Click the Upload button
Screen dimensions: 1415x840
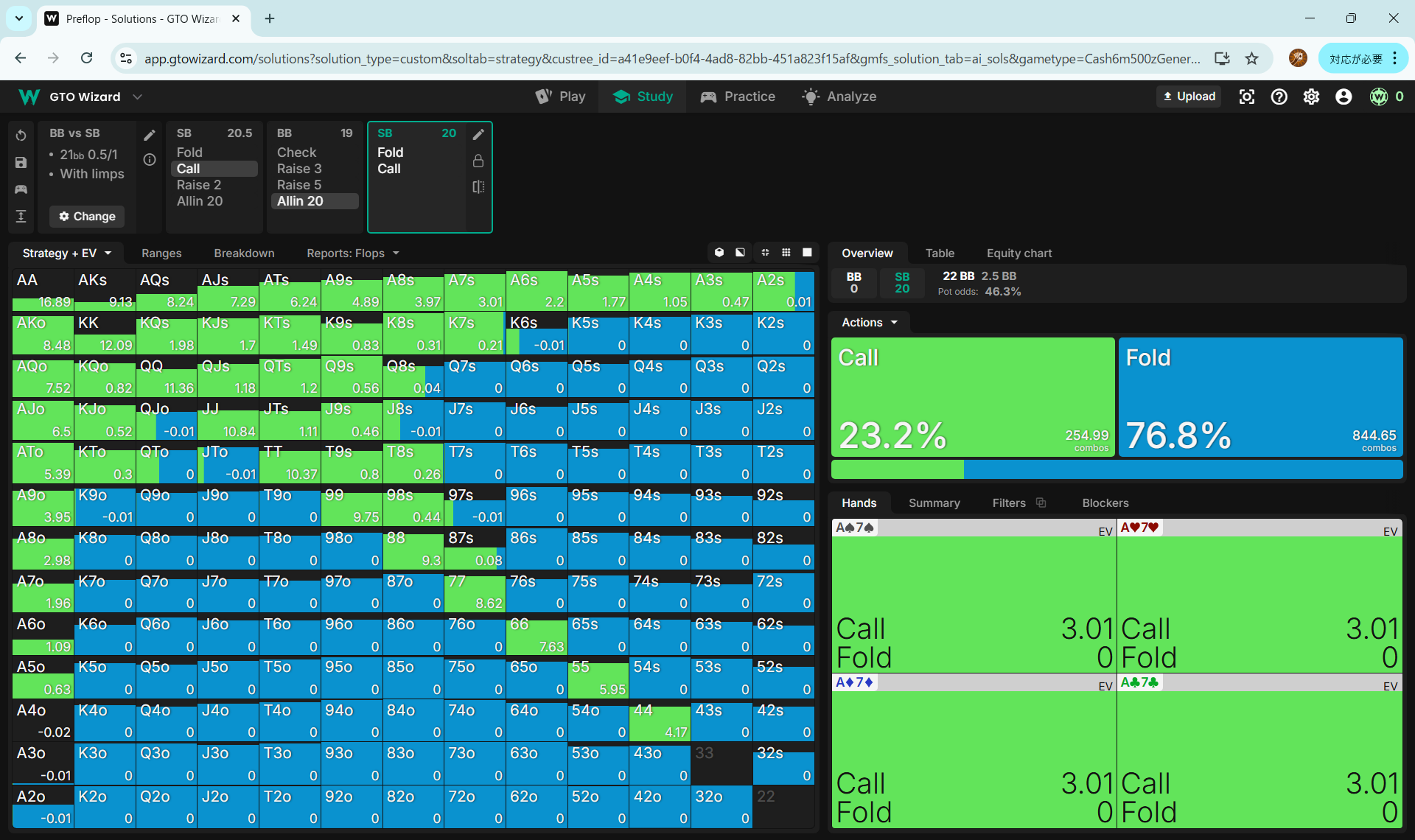coord(1188,97)
